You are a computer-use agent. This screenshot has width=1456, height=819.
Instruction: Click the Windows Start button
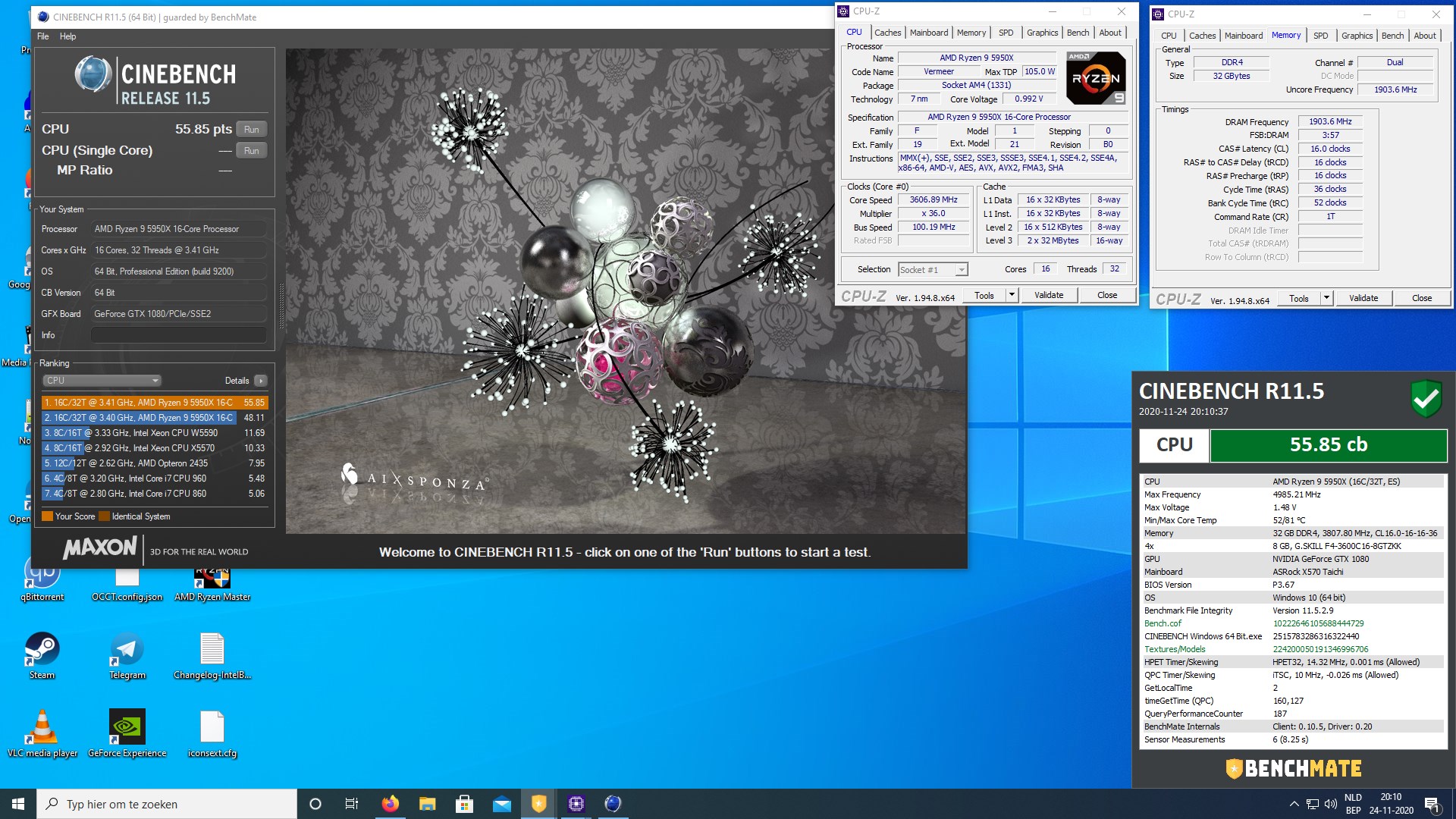pyautogui.click(x=18, y=804)
